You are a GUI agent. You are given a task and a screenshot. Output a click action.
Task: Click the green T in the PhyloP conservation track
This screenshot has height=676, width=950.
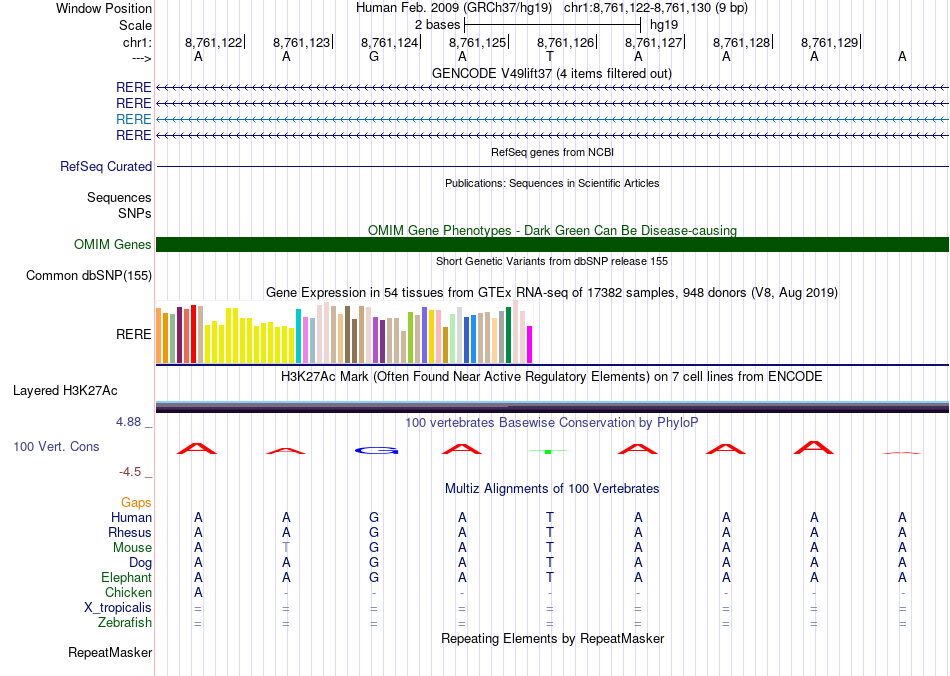pyautogui.click(x=549, y=451)
